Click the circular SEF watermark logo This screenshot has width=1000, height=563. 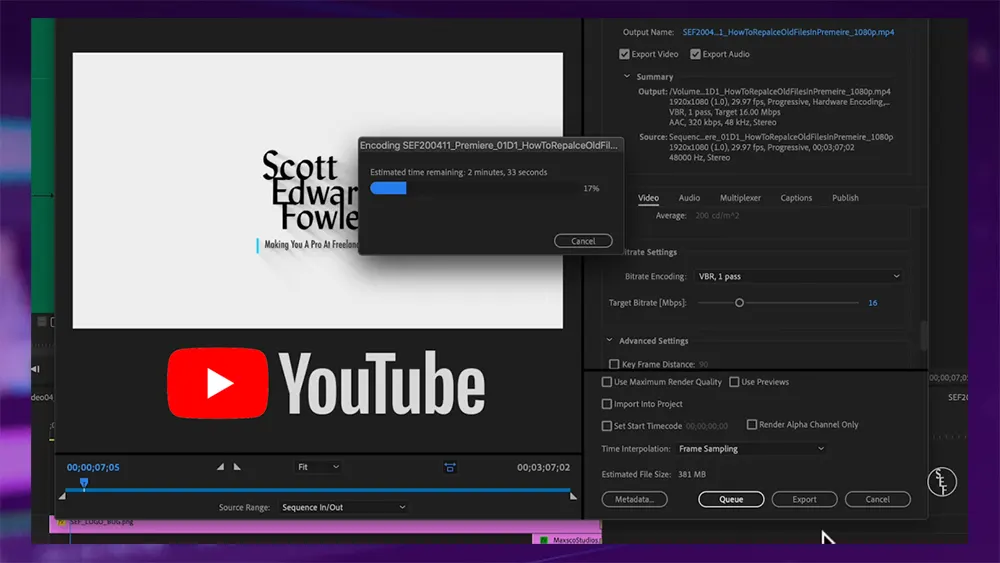pyautogui.click(x=942, y=481)
